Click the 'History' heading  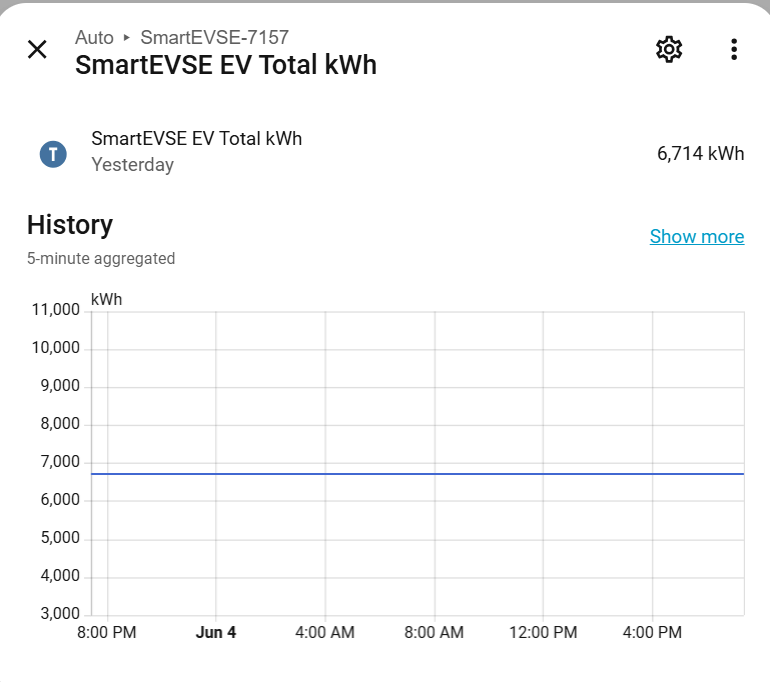(70, 225)
